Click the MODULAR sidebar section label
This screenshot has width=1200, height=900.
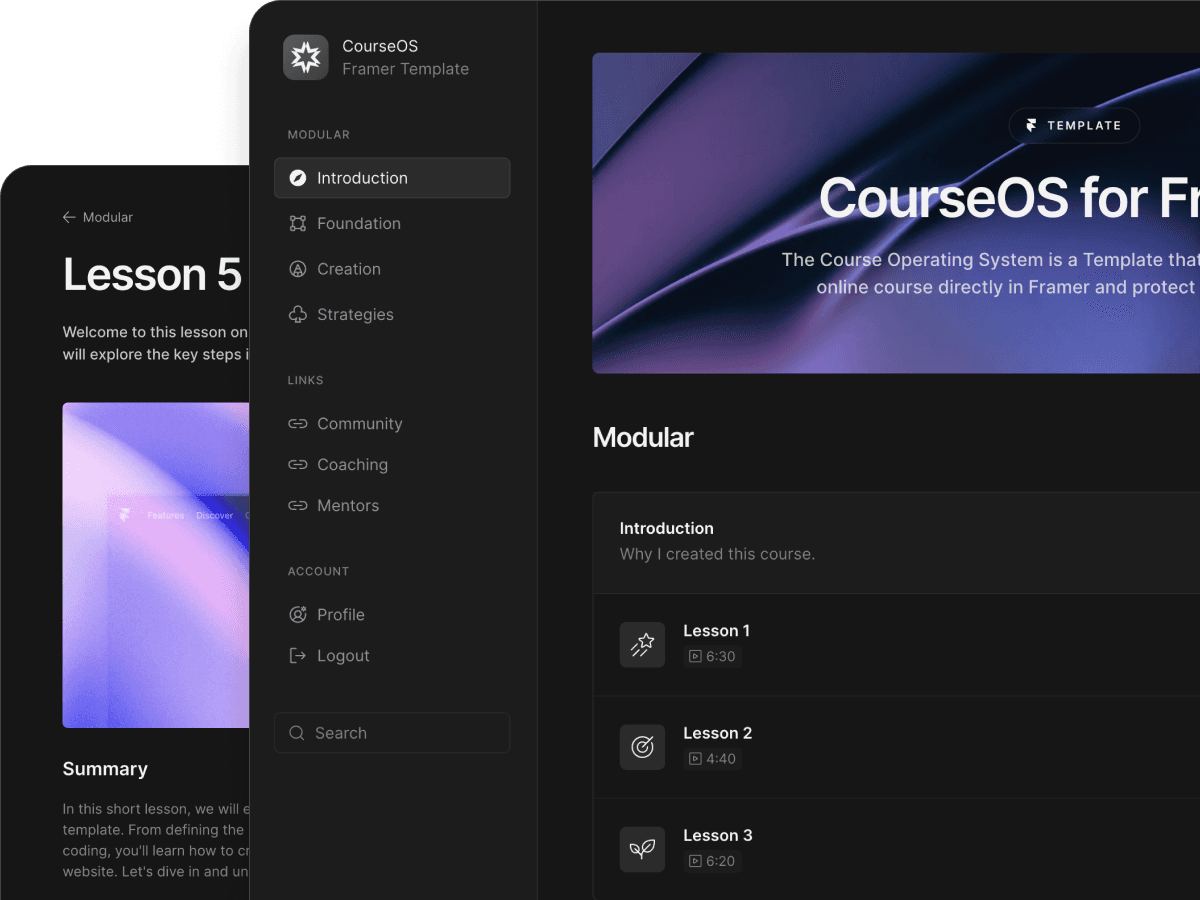point(319,135)
